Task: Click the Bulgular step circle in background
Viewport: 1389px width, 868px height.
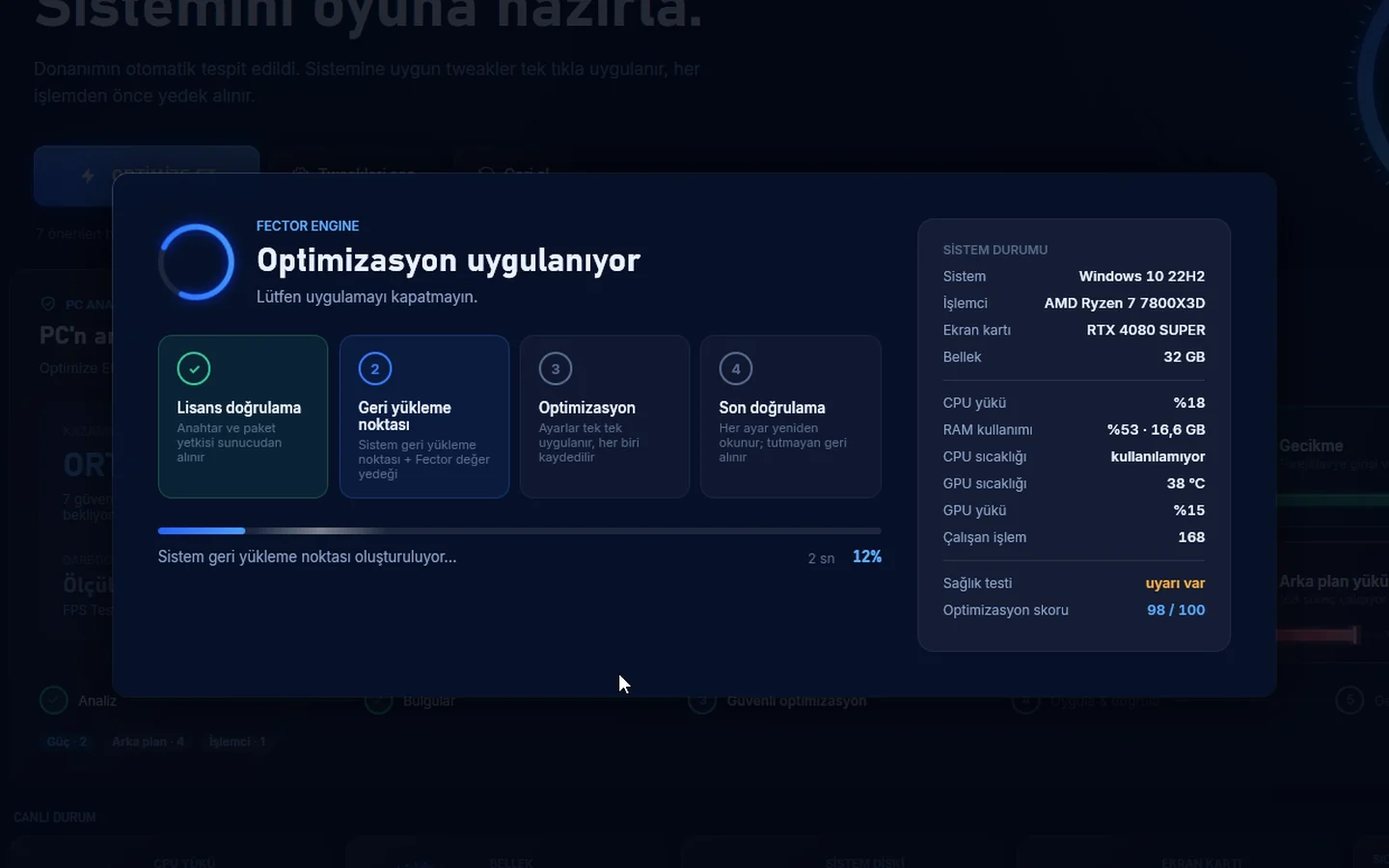Action: click(x=378, y=700)
